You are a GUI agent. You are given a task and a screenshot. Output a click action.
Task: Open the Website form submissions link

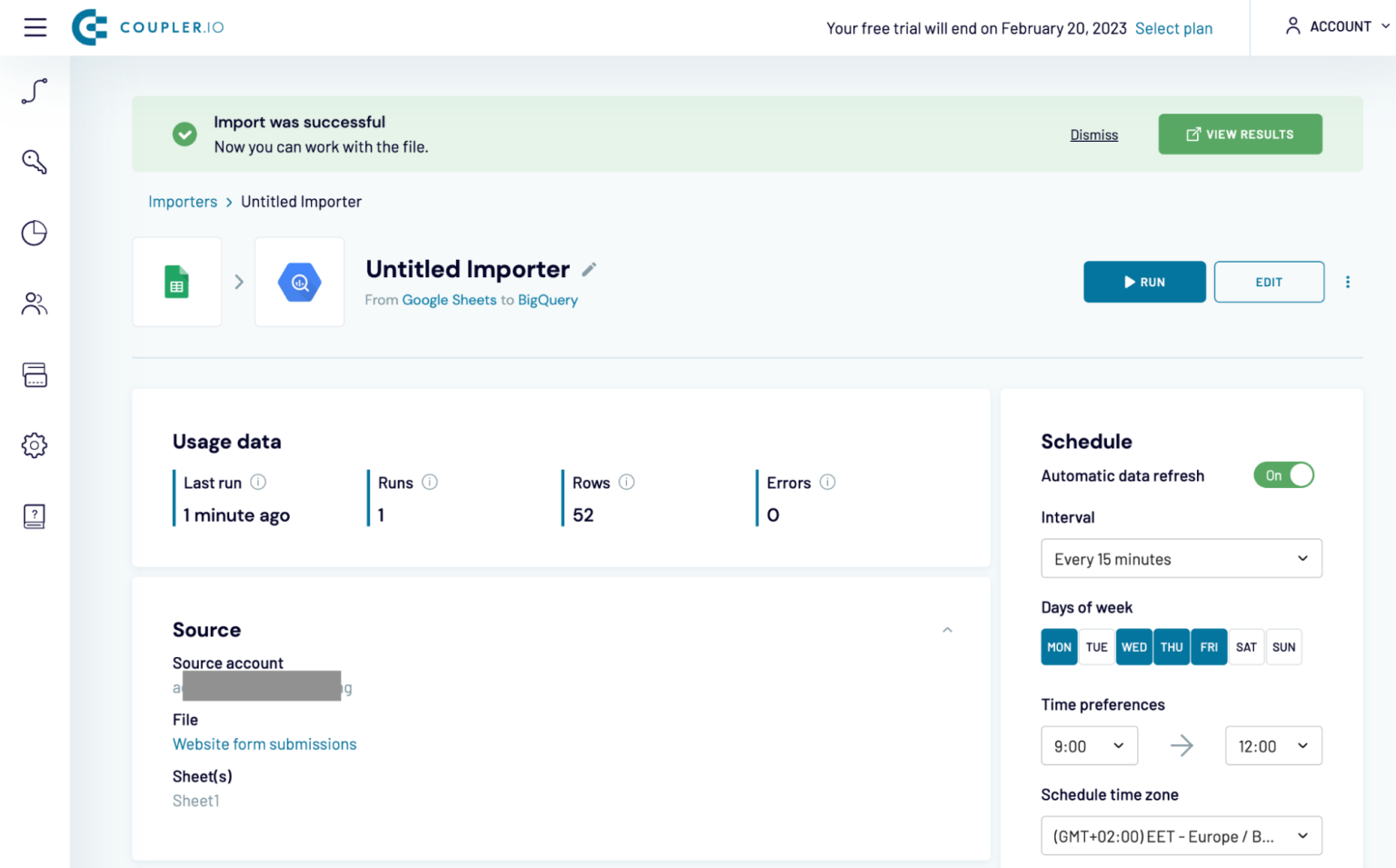point(264,743)
